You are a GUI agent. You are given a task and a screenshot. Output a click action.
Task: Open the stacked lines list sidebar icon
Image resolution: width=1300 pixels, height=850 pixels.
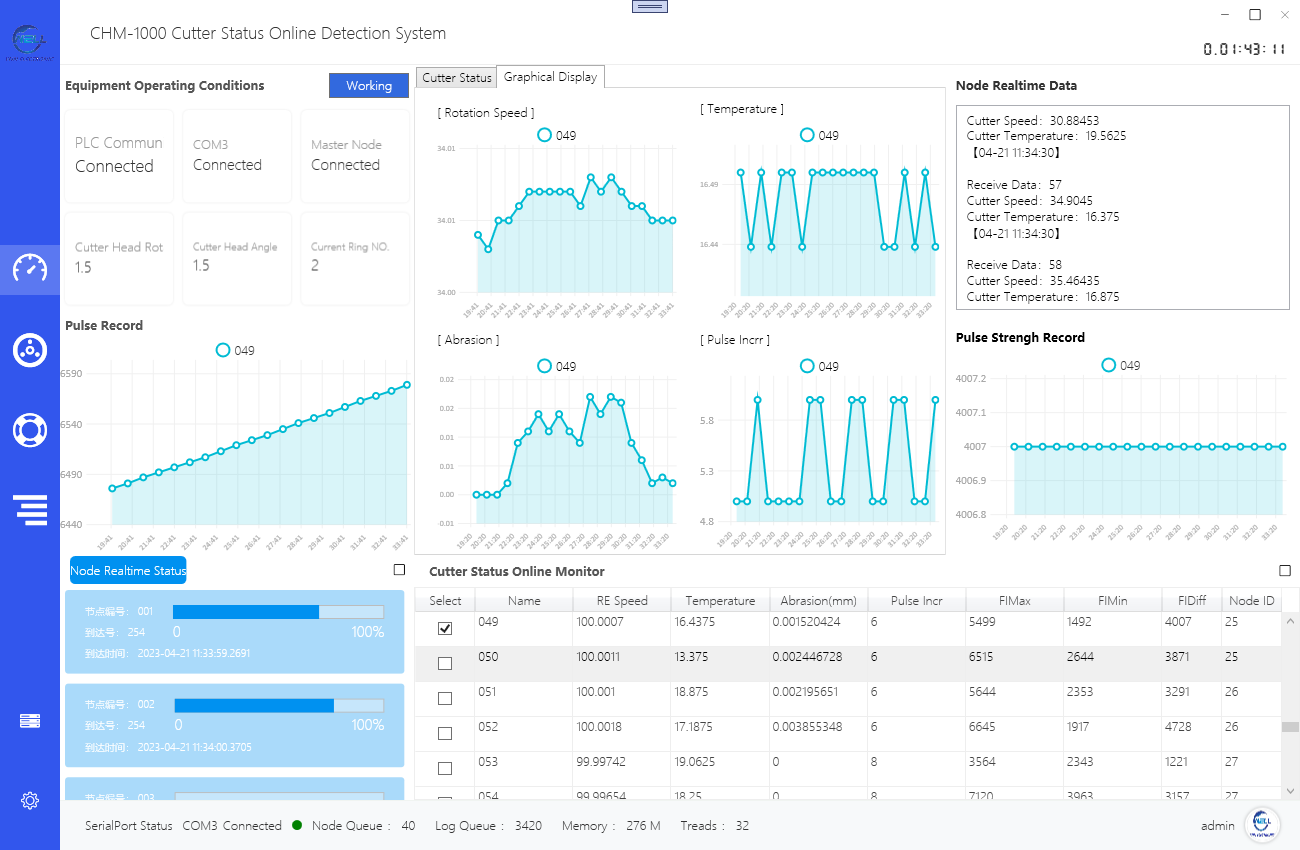click(31, 509)
